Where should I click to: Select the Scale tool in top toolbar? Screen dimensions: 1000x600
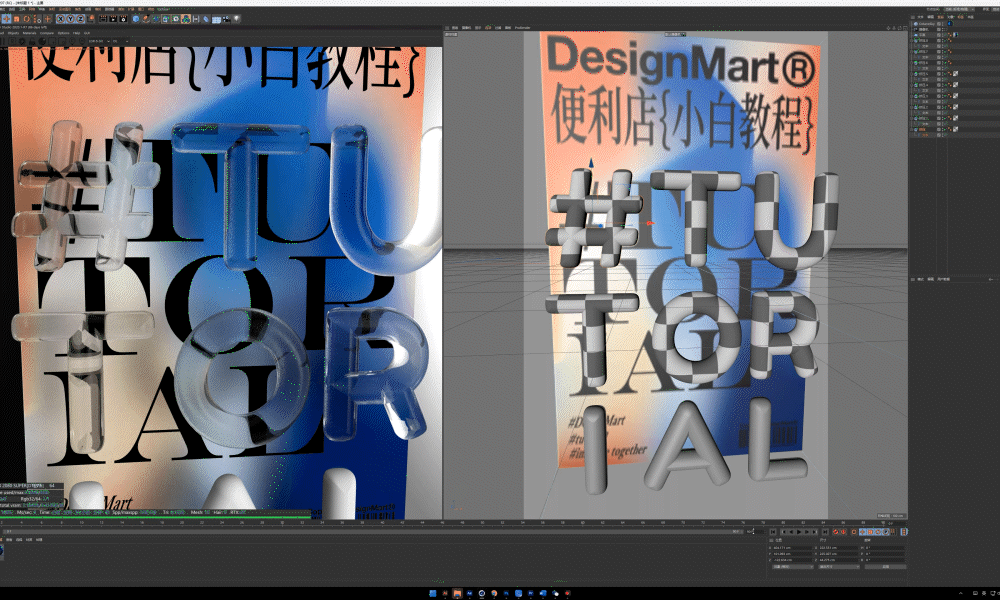17,19
